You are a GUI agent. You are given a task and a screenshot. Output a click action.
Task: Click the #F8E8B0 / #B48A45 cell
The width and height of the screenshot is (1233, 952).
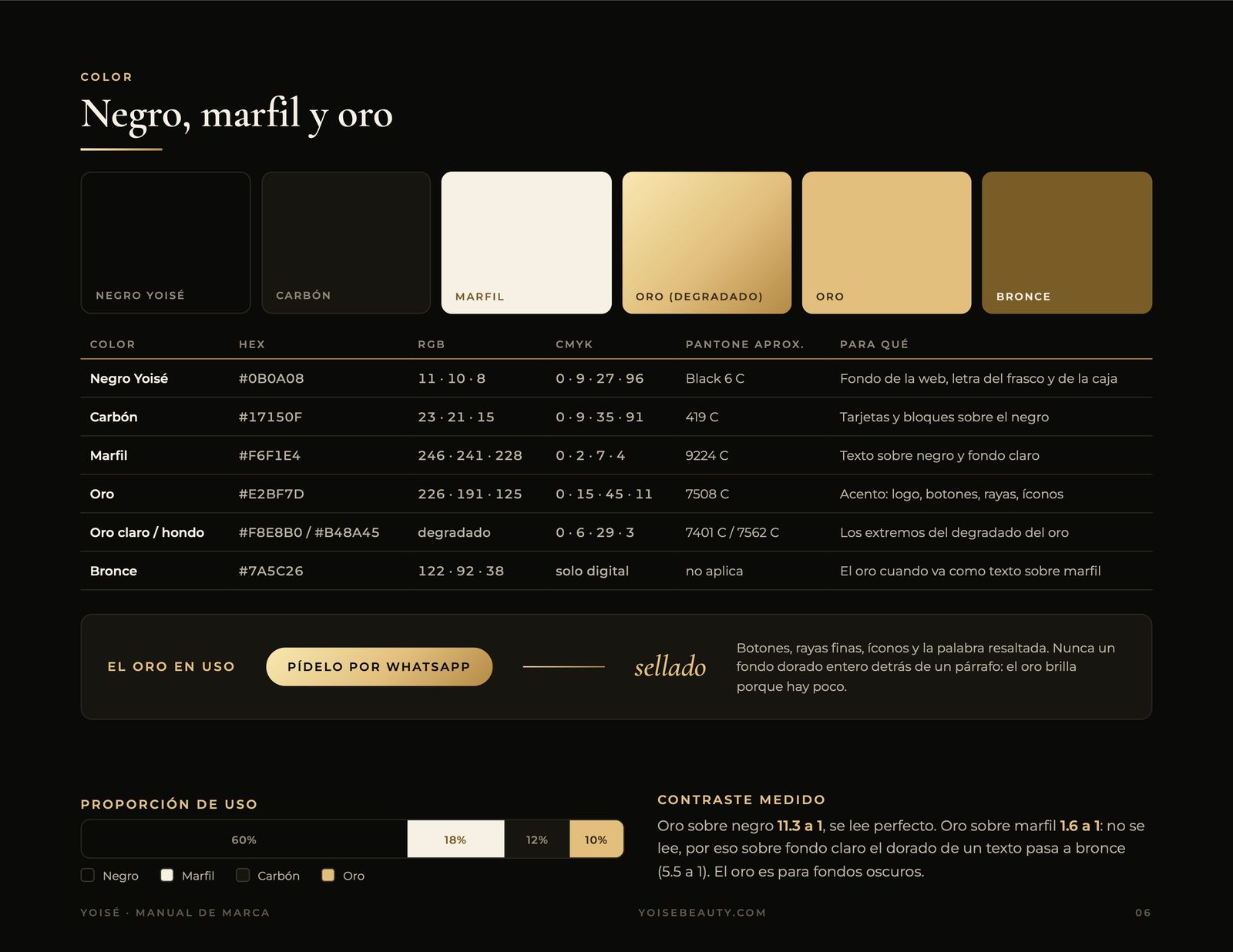click(x=309, y=532)
